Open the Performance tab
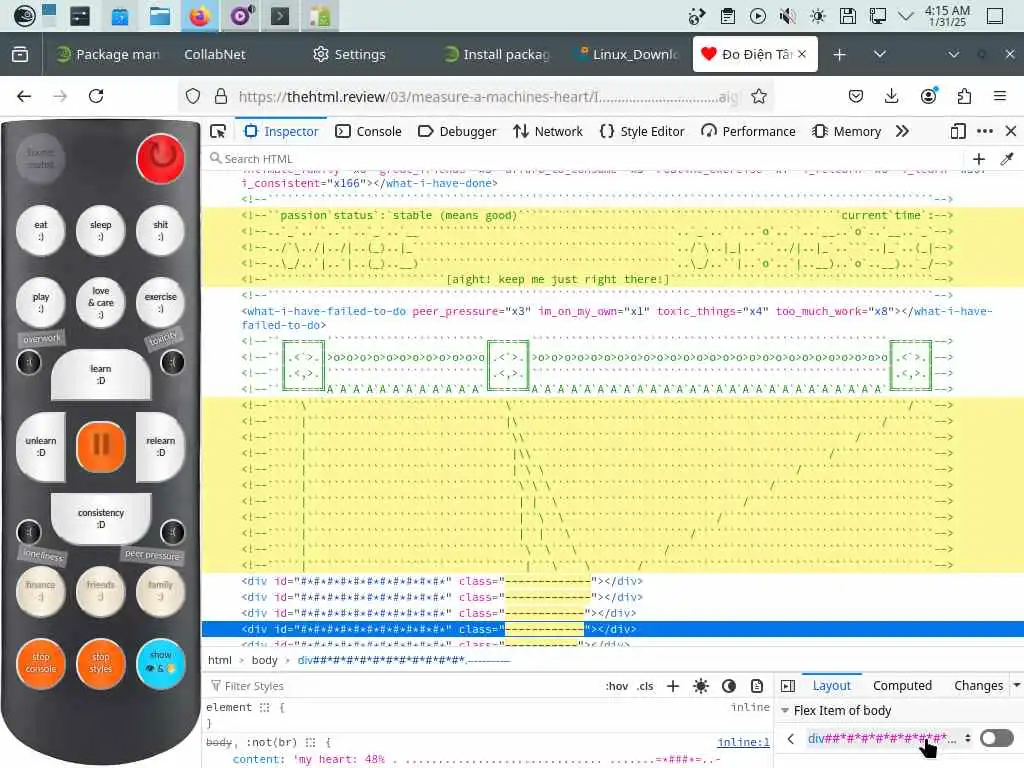 (x=748, y=131)
